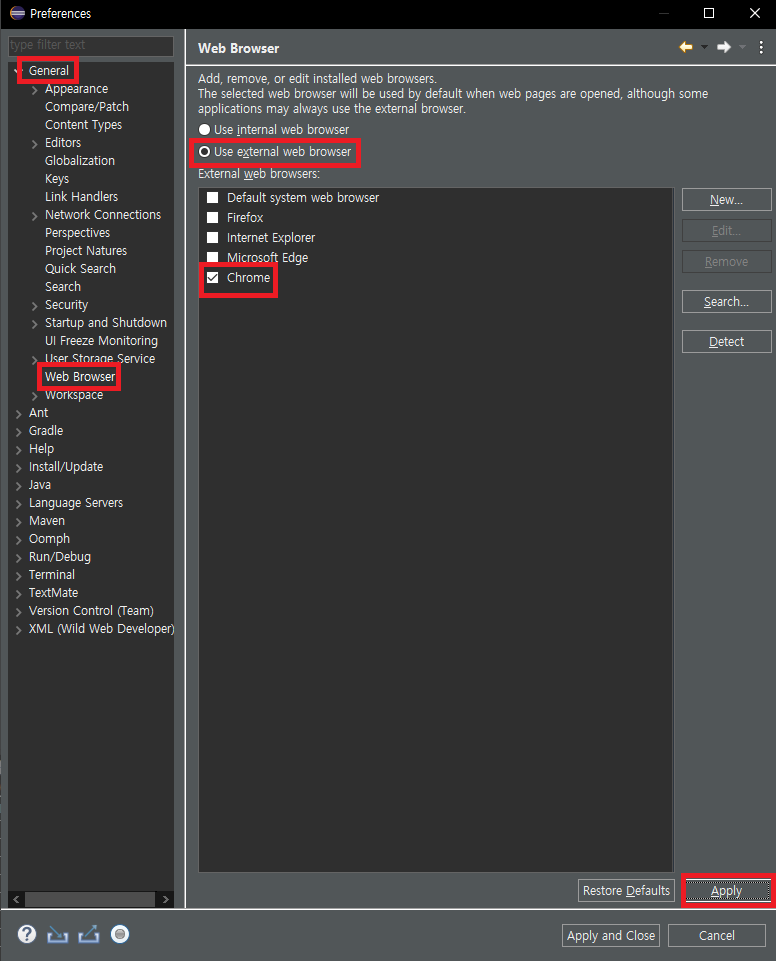Viewport: 776px width, 961px height.
Task: Select Language Servers category
Action: click(76, 503)
